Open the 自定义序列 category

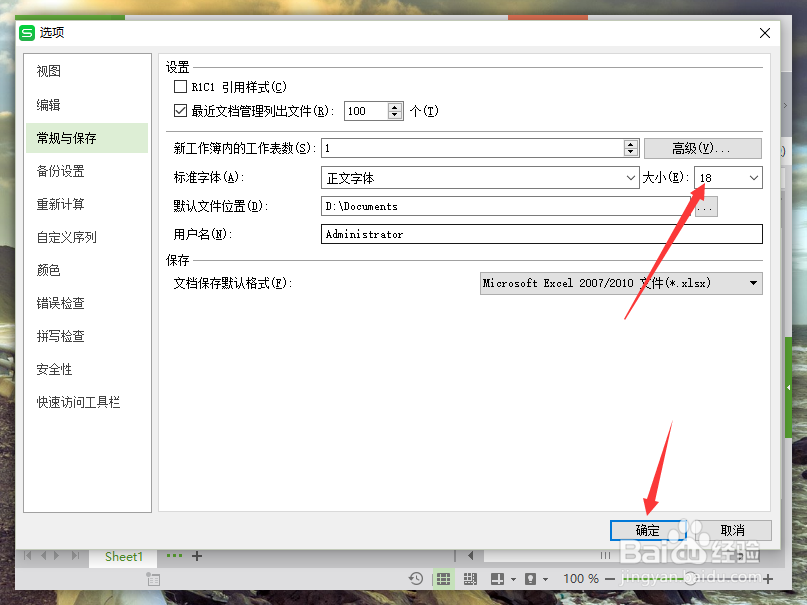[x=66, y=237]
